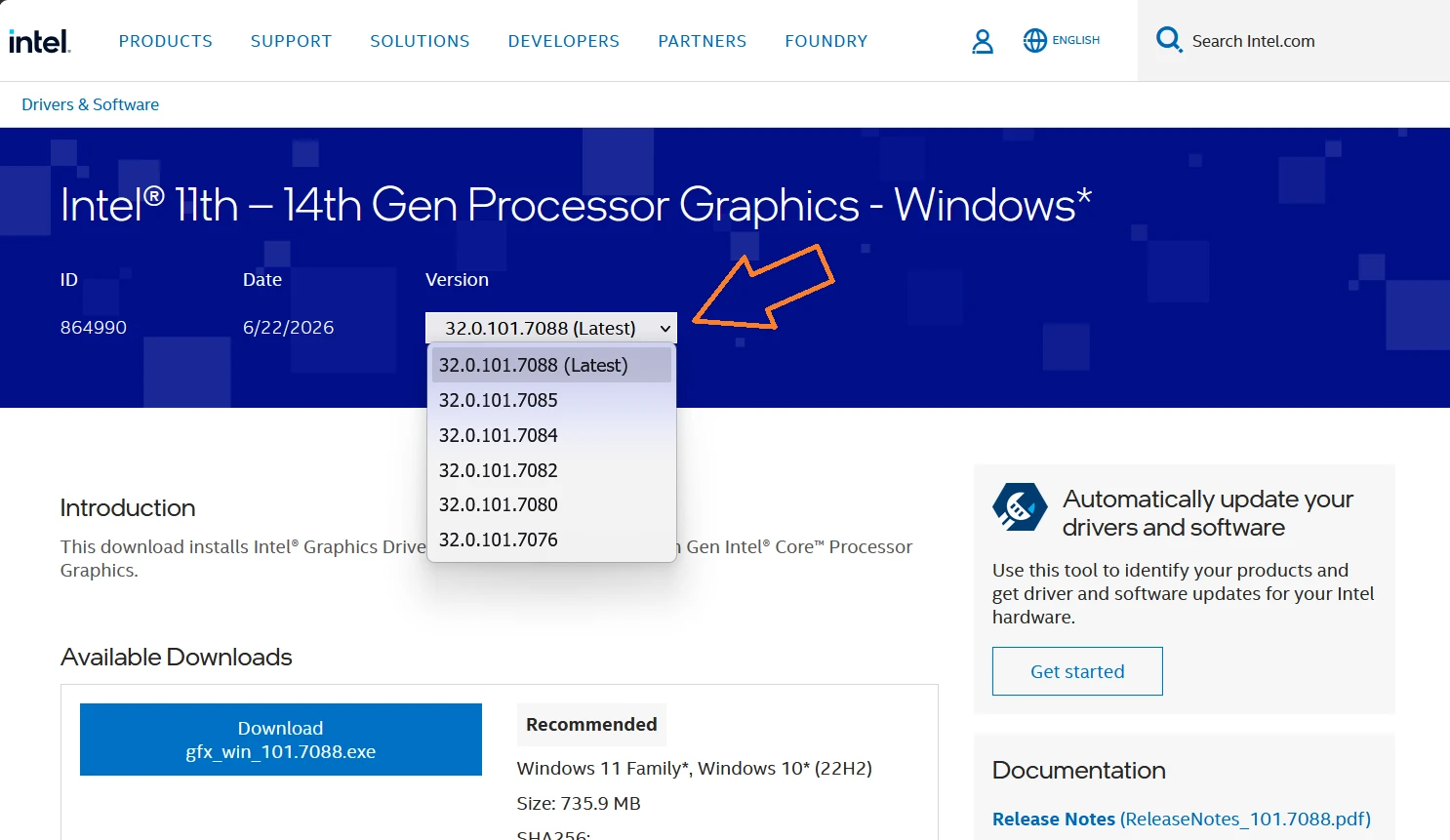Image resolution: width=1450 pixels, height=840 pixels.
Task: Open the user account icon
Action: tap(983, 41)
